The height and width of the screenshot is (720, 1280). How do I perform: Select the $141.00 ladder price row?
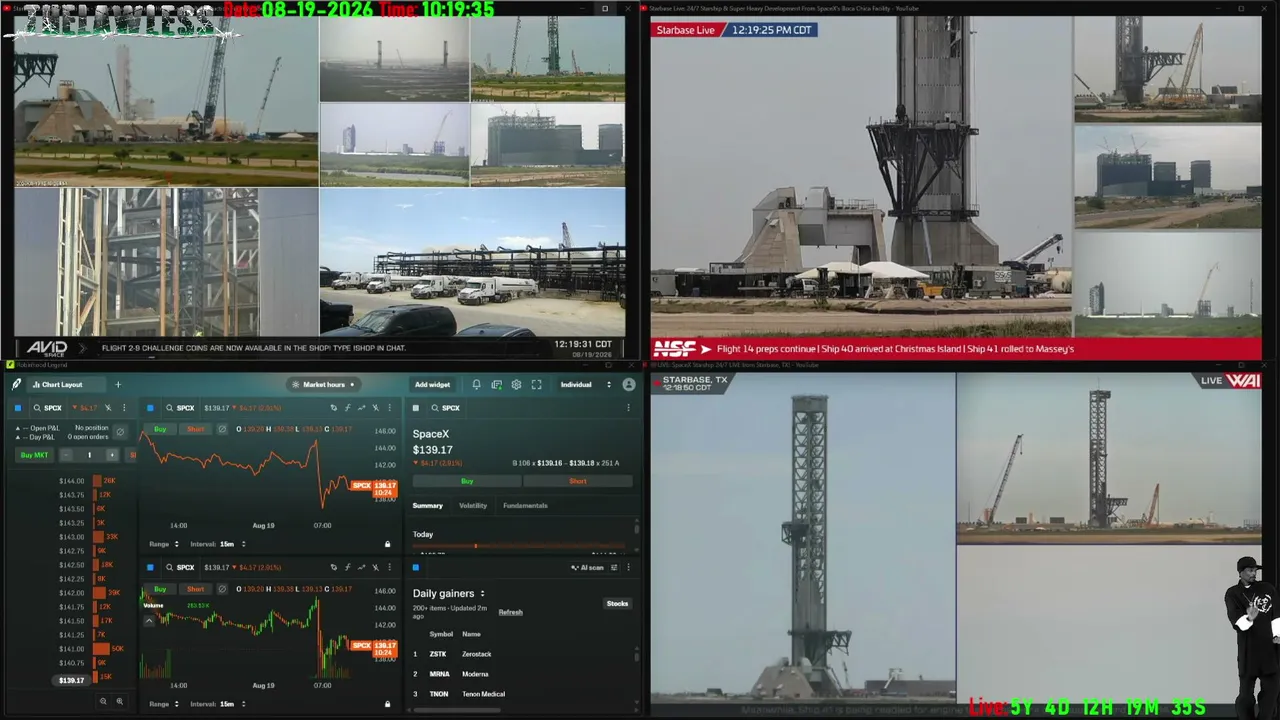click(72, 649)
